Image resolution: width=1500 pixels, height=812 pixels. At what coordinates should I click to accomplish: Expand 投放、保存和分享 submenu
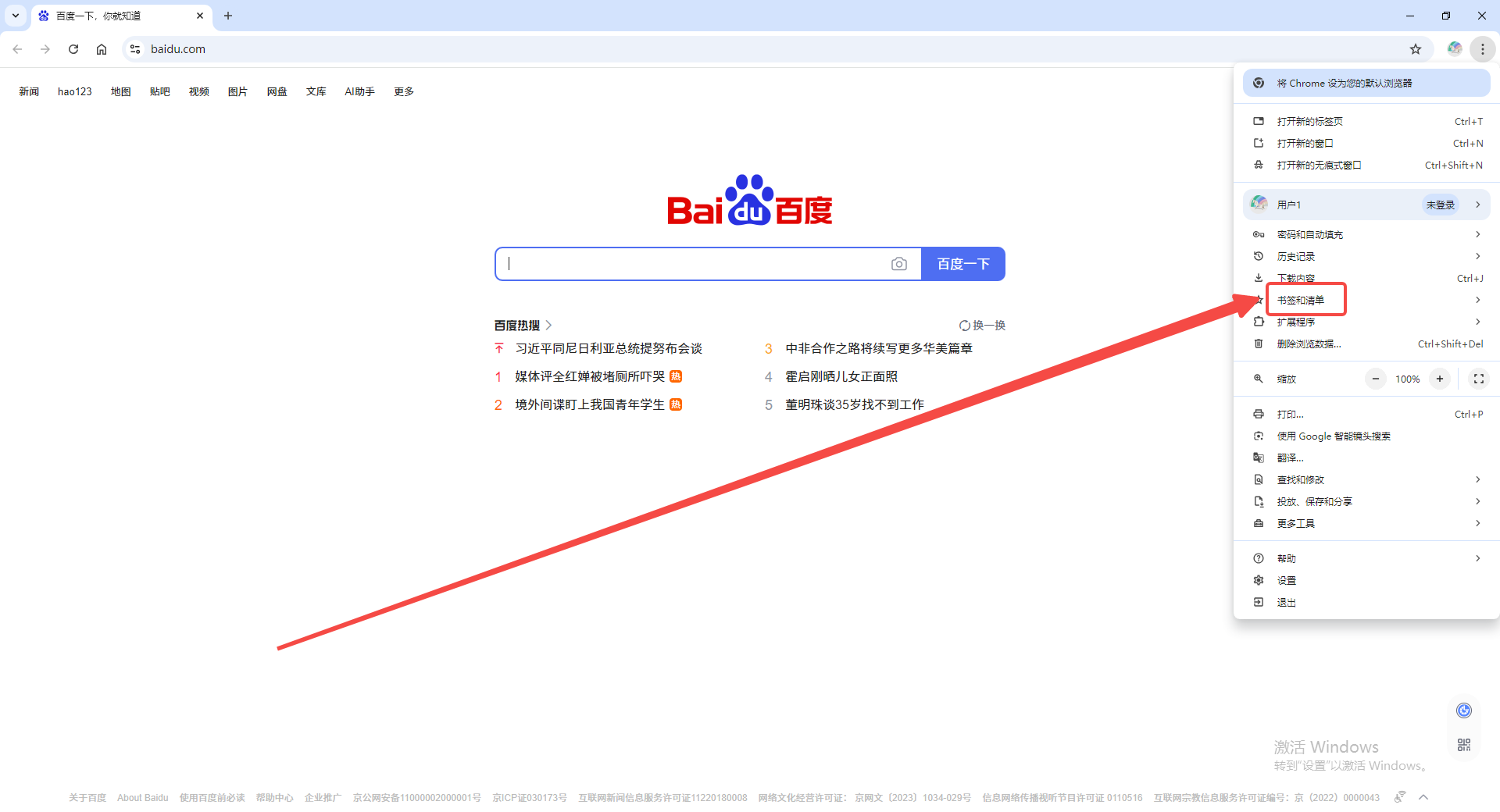(1366, 501)
